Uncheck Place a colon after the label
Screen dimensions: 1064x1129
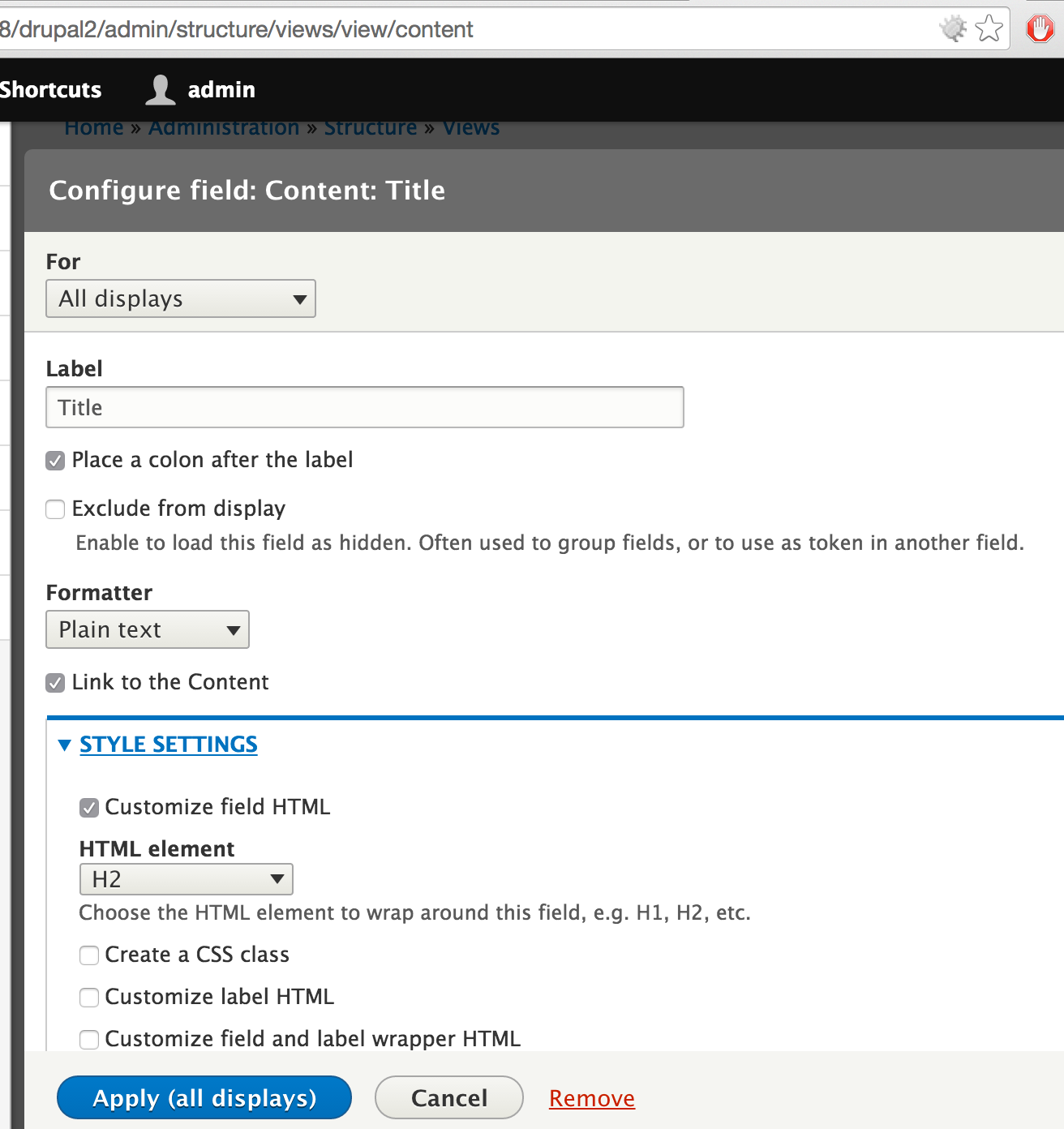[x=54, y=461]
